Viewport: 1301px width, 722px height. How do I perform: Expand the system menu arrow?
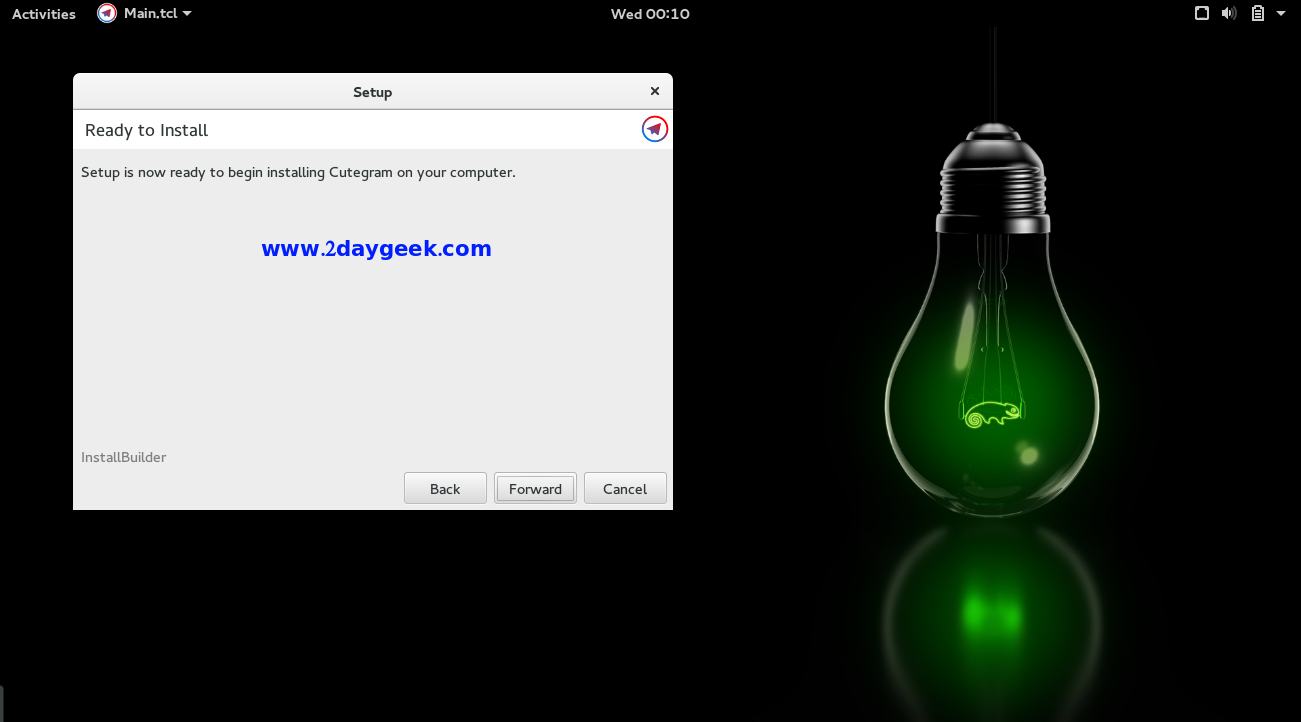click(1281, 14)
